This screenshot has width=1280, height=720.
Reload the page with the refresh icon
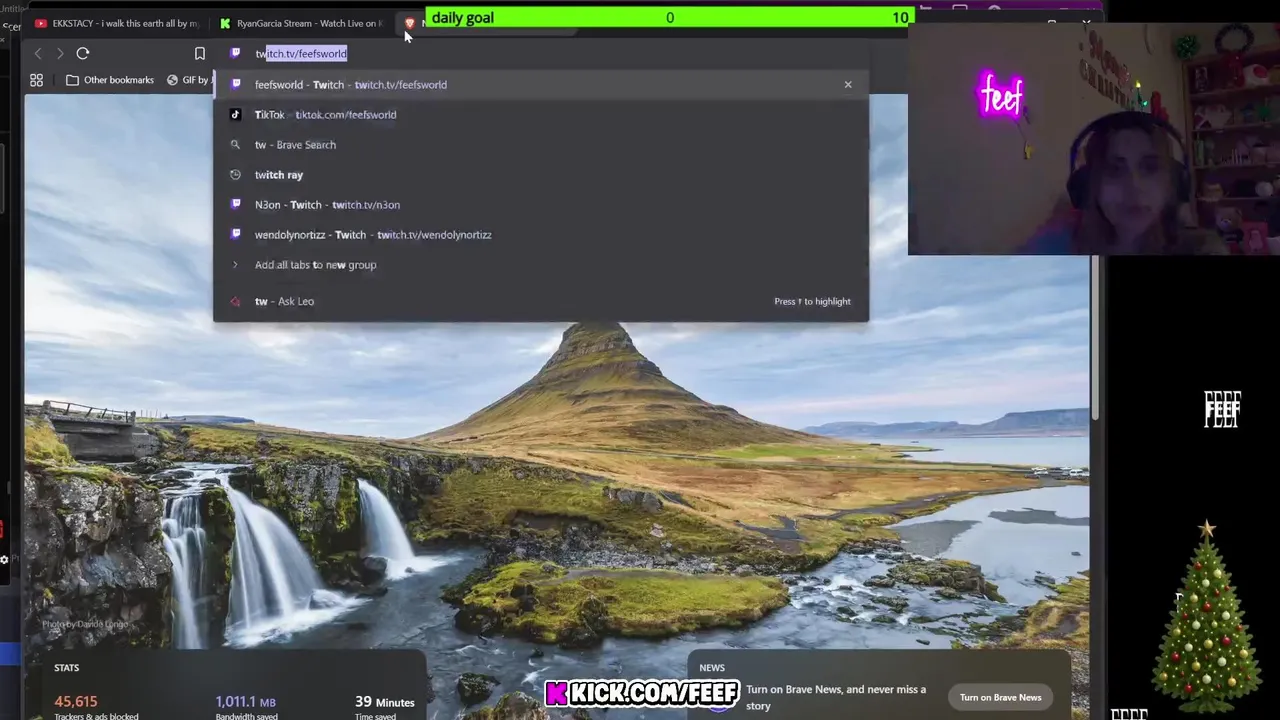point(83,53)
